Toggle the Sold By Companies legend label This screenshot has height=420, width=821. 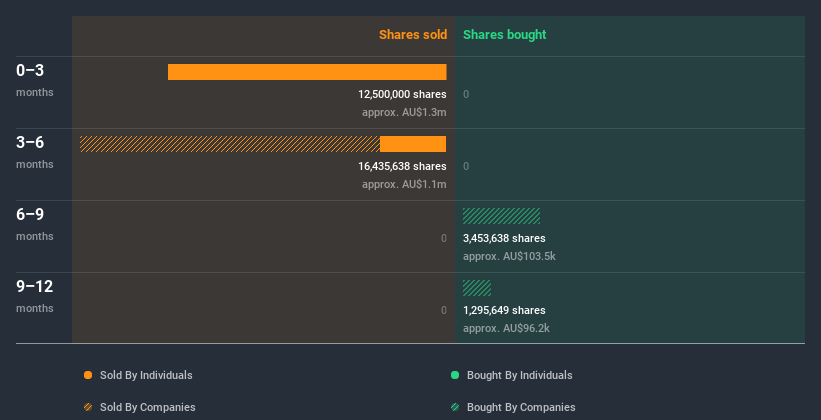(148, 407)
